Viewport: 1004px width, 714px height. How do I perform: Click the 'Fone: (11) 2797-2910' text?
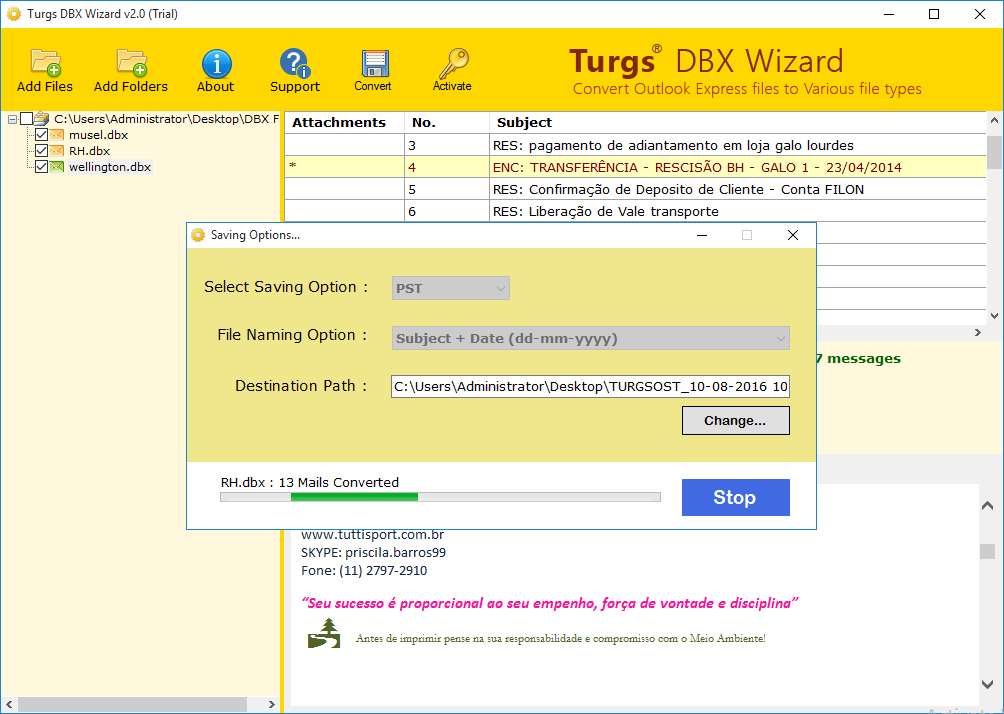364,570
